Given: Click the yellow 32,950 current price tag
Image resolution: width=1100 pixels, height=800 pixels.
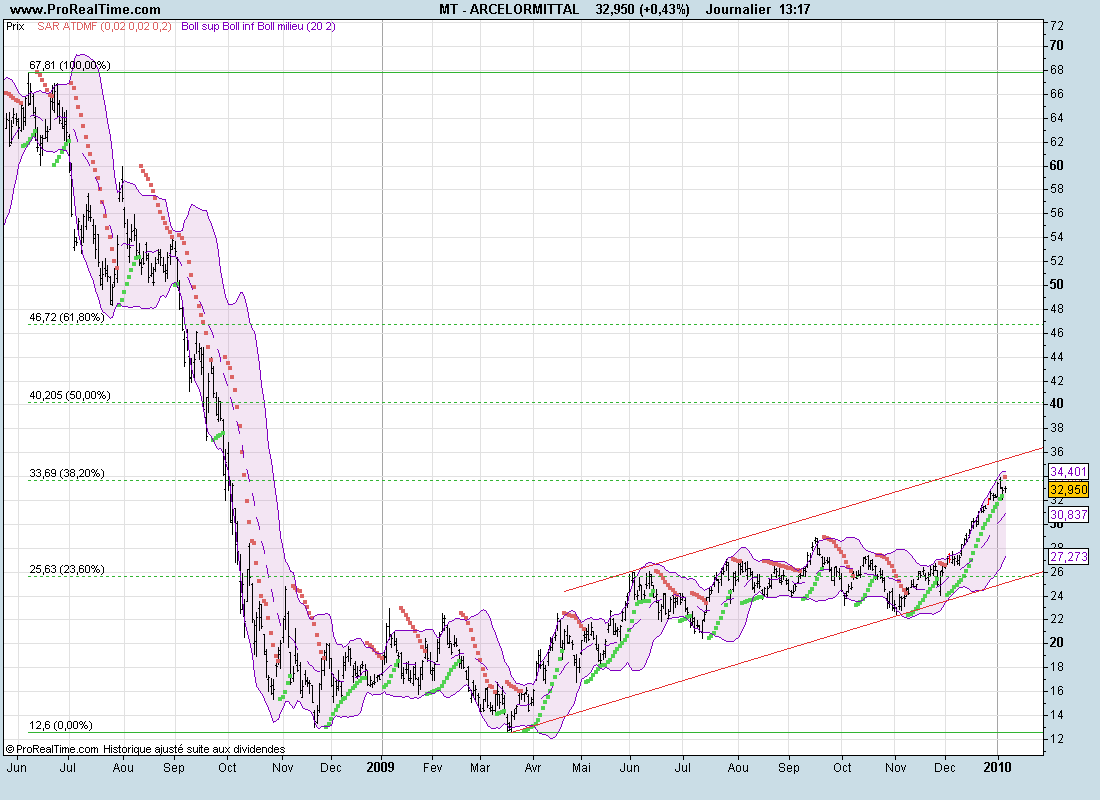Looking at the screenshot, I should 1068,490.
